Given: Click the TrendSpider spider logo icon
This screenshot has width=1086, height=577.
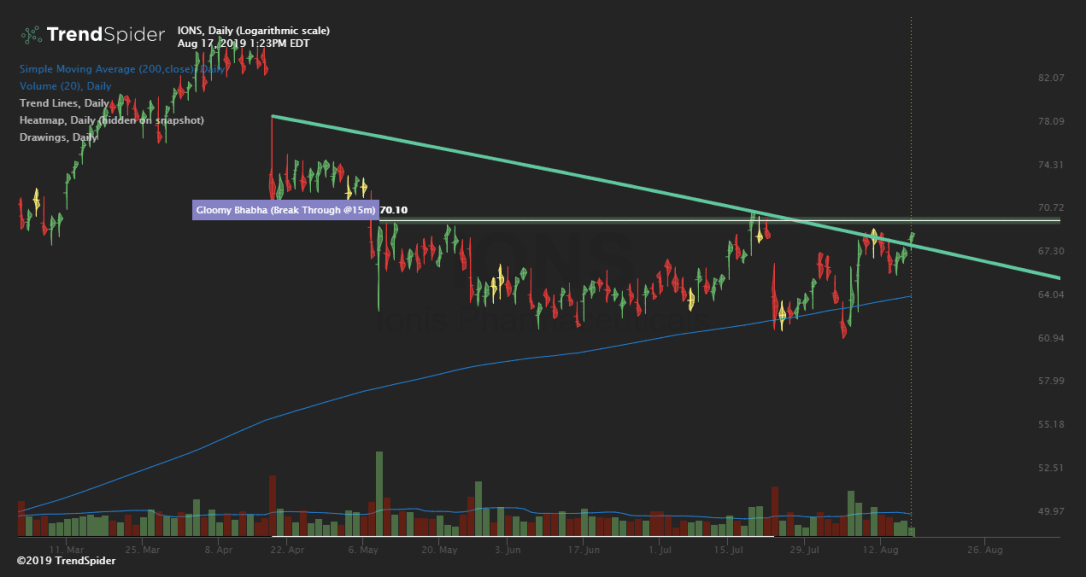Looking at the screenshot, I should tap(31, 35).
